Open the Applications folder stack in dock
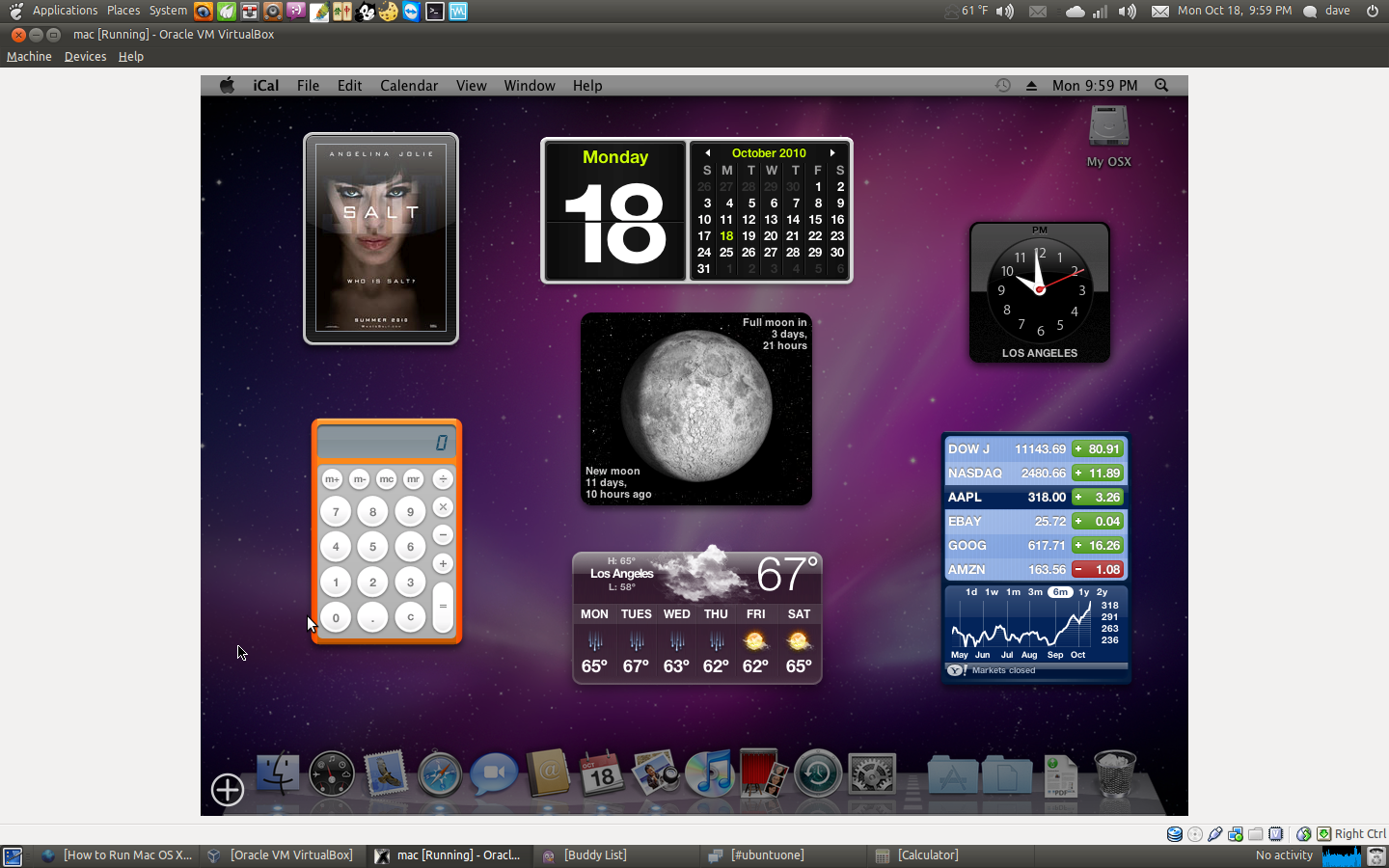1389x868 pixels. (953, 774)
